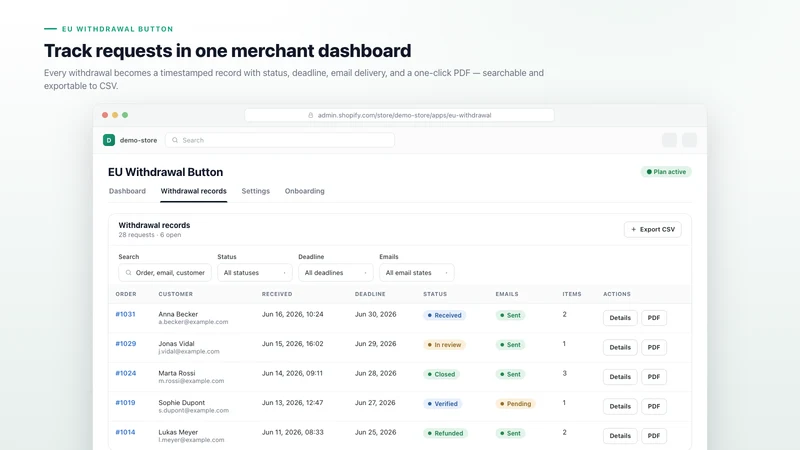Click the lock icon in the address bar
Image resolution: width=800 pixels, height=450 pixels.
310,115
